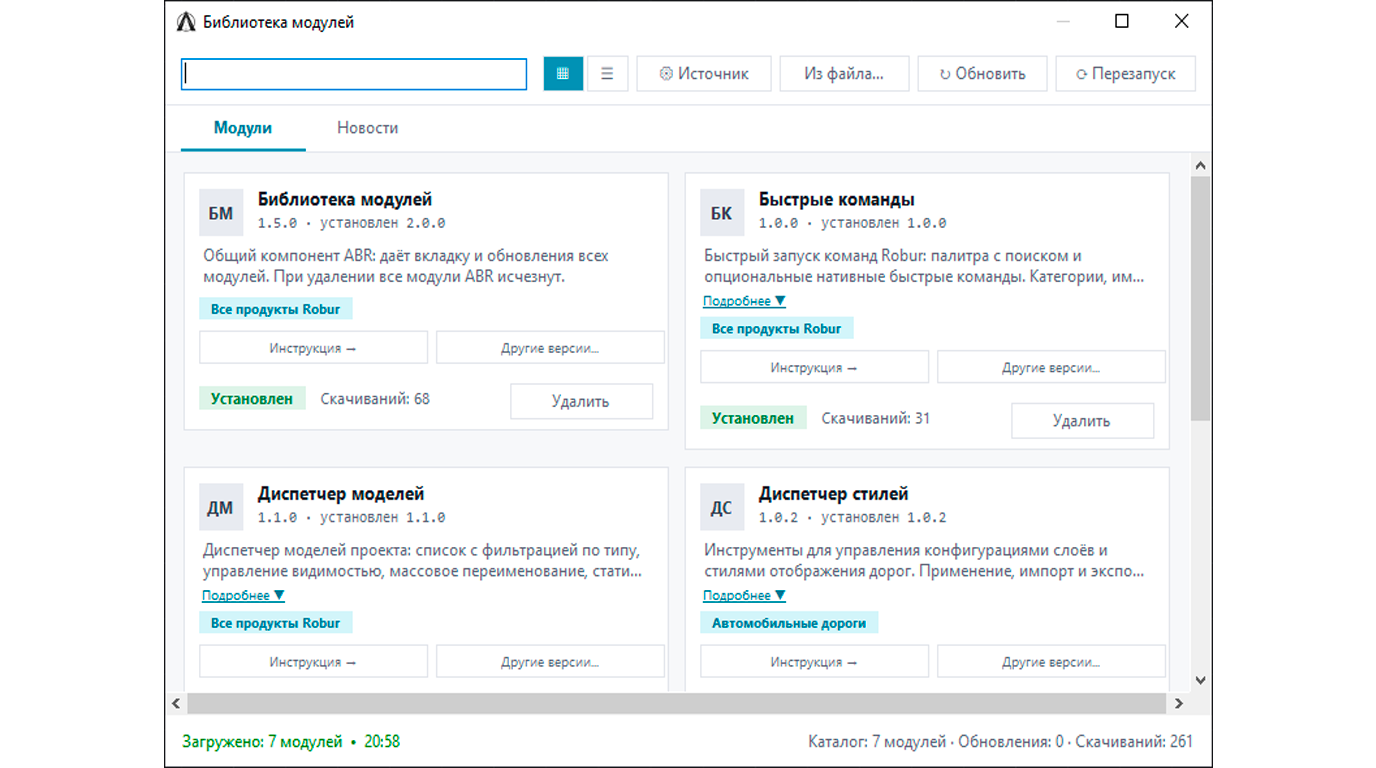This screenshot has height=768, width=1376.
Task: Expand Подробнее in Быстрые команды card
Action: click(x=744, y=301)
